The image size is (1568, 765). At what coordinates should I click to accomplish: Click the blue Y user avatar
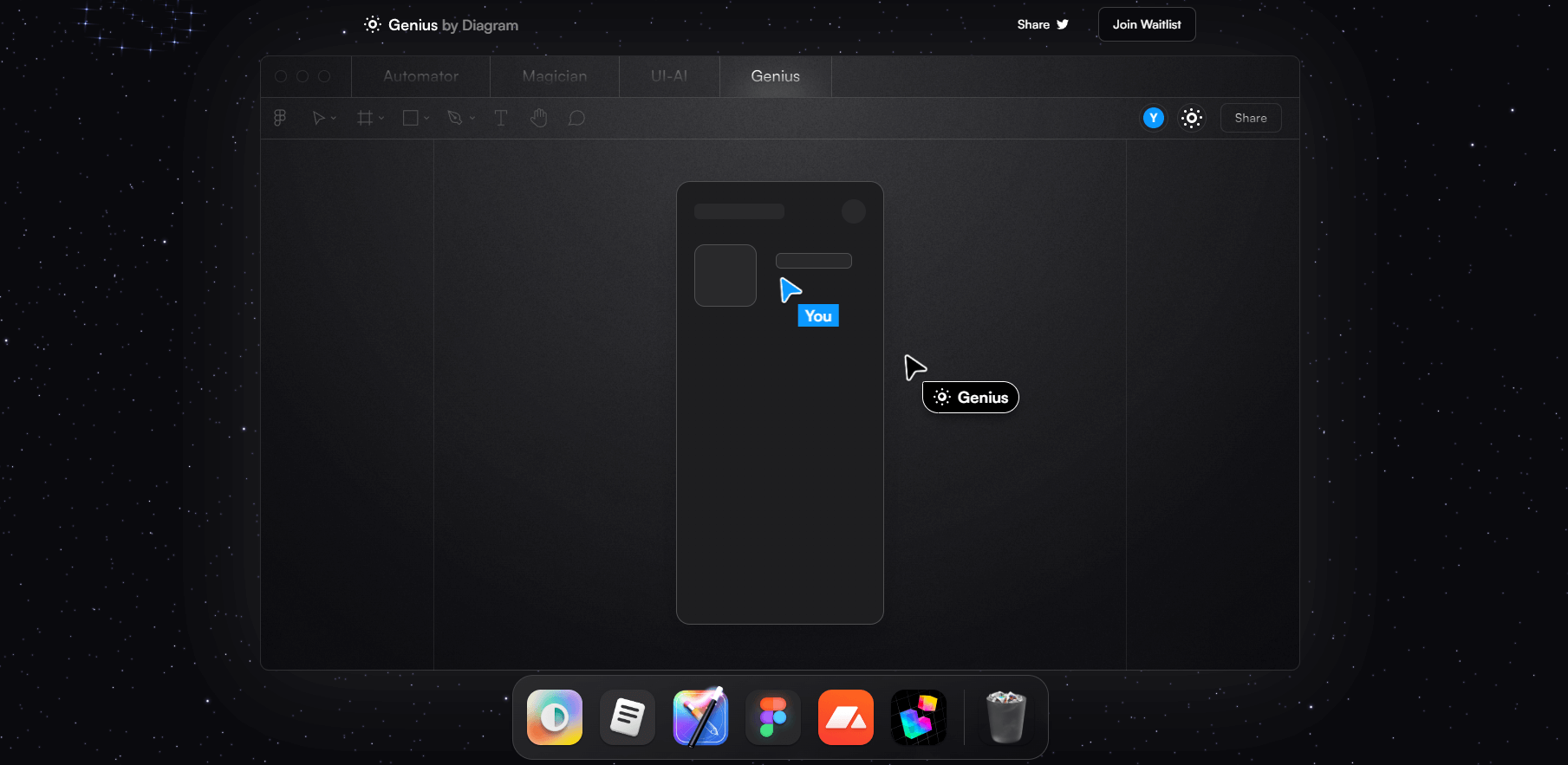coord(1153,118)
